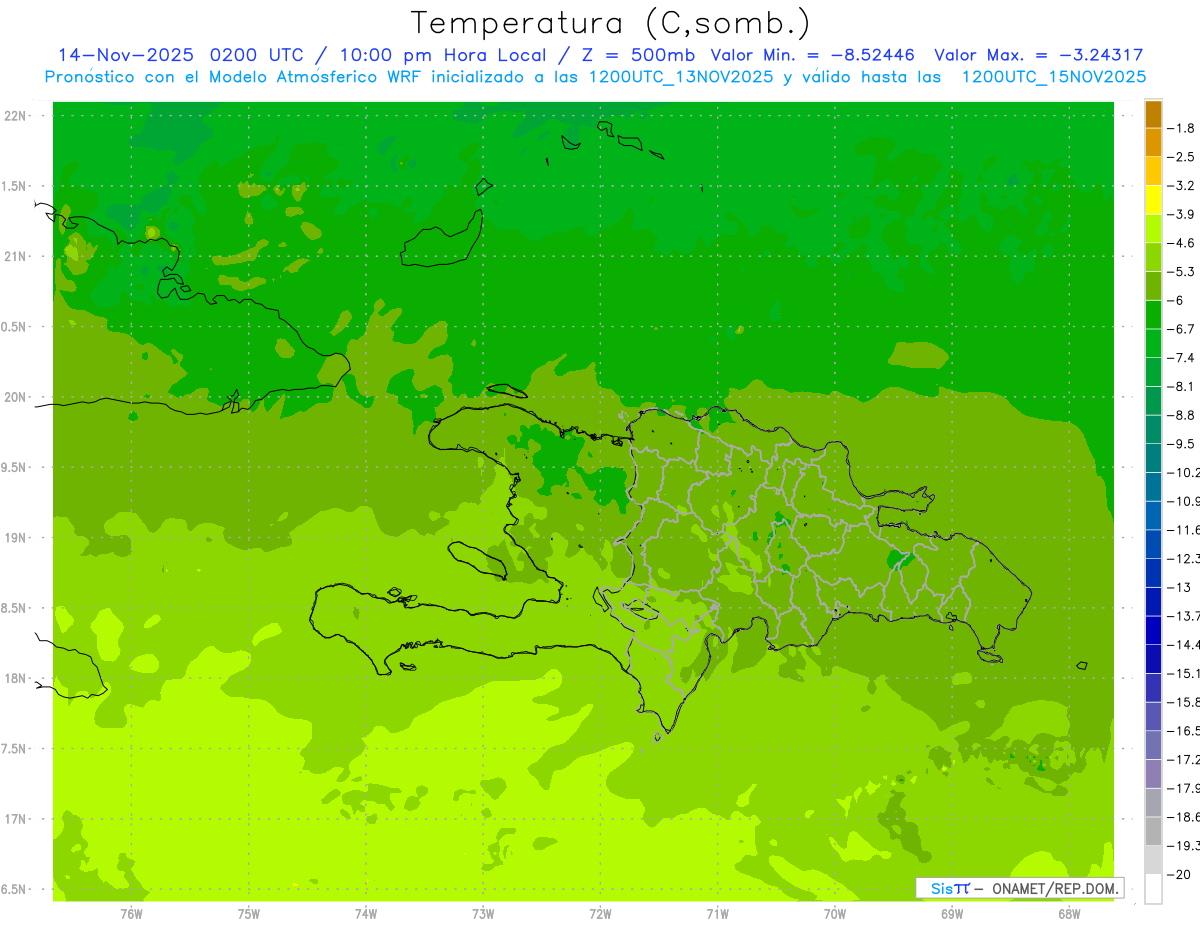Click the "-13" colorbar value

click(1179, 587)
